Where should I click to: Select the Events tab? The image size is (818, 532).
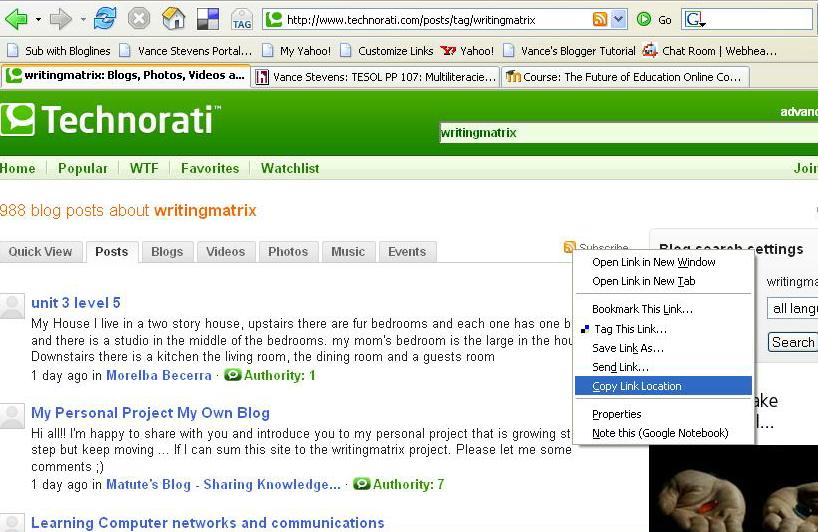point(407,251)
